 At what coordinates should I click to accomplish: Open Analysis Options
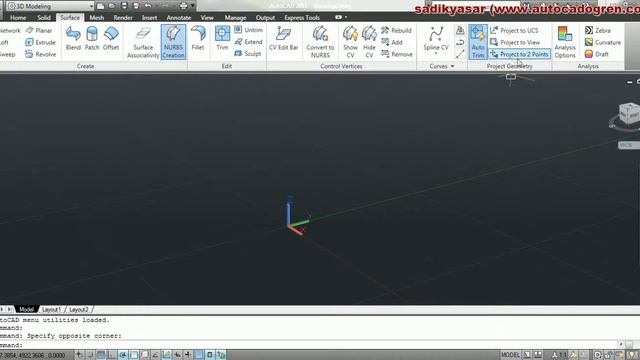point(565,42)
